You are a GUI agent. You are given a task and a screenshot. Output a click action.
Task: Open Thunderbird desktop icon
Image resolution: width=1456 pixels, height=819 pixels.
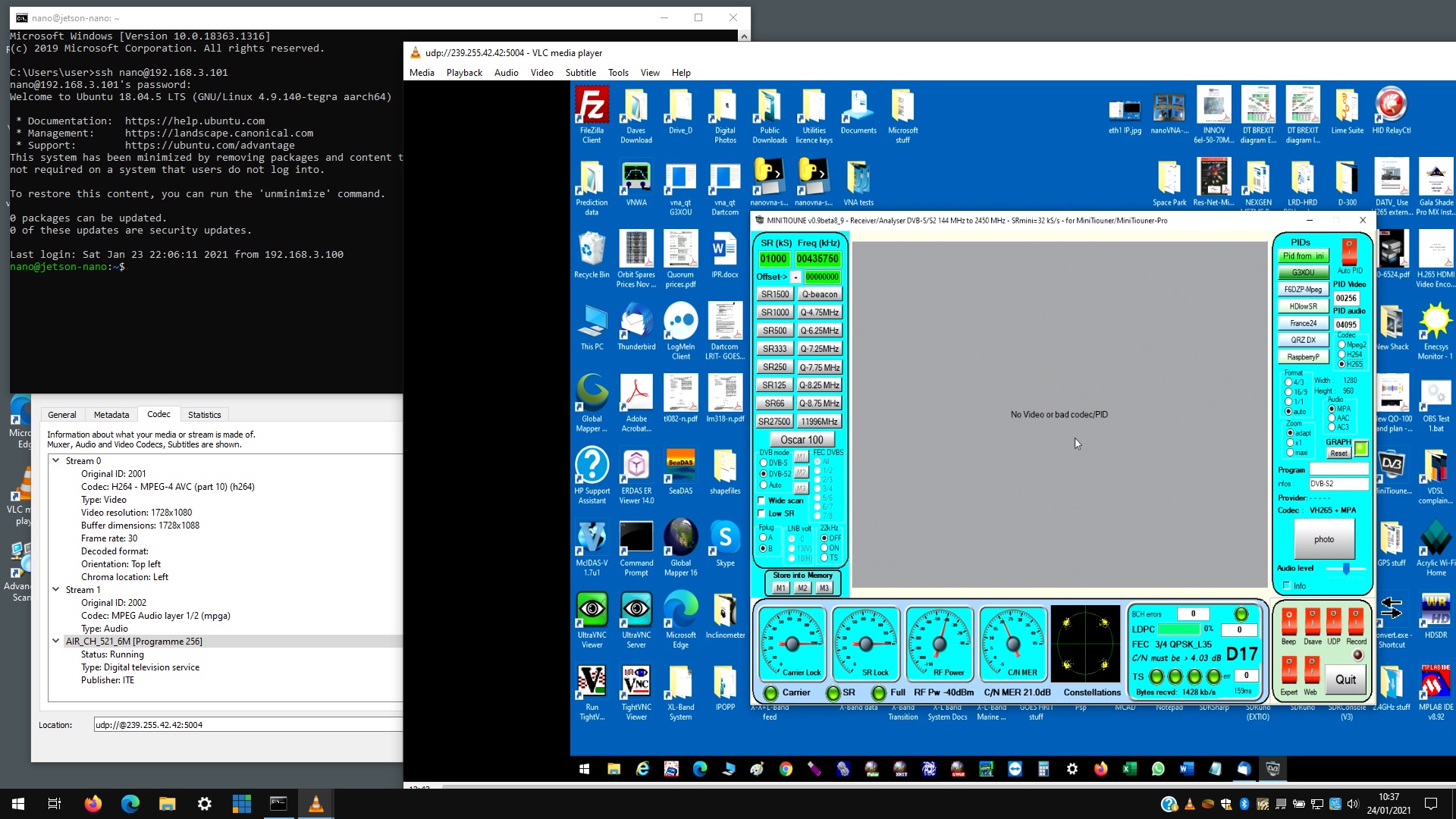coord(636,328)
